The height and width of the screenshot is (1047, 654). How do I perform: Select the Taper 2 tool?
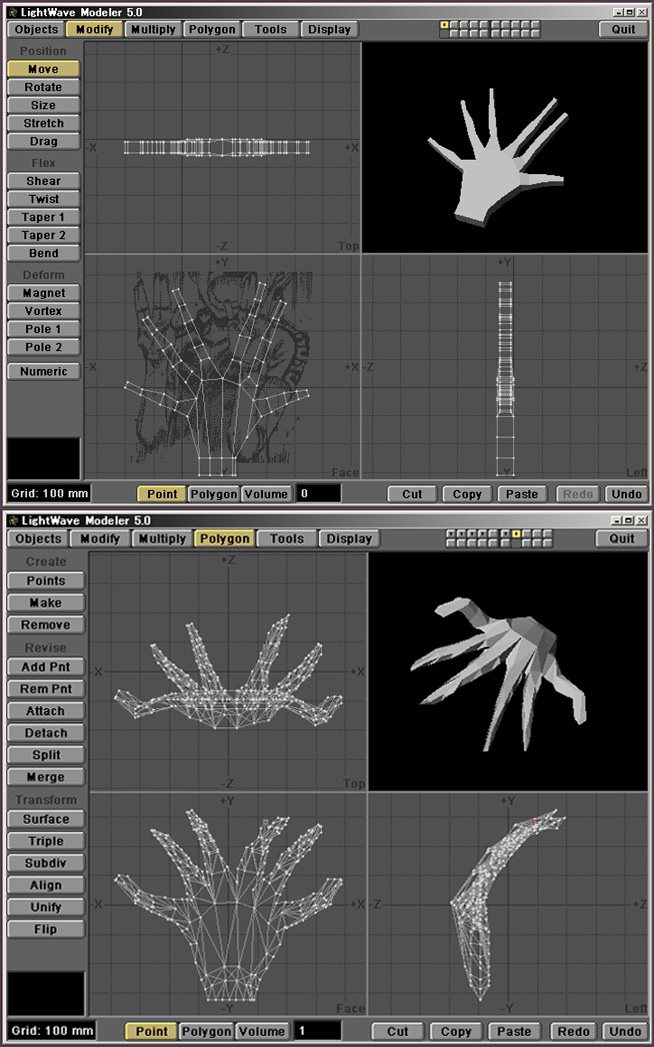pos(44,235)
